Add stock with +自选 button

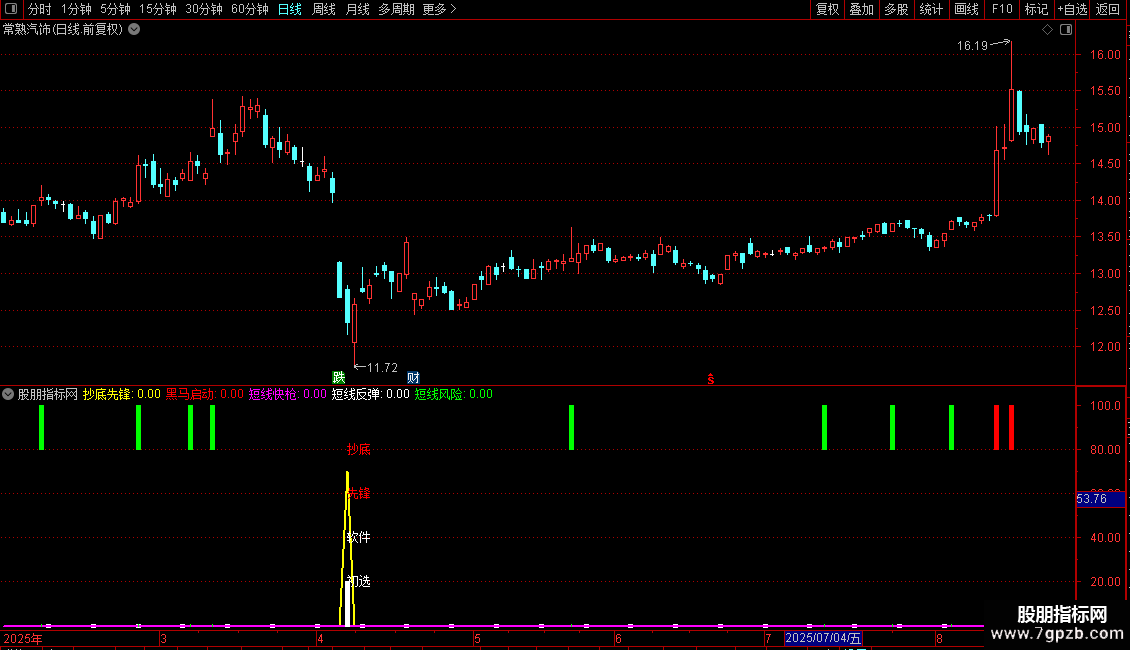(1072, 9)
